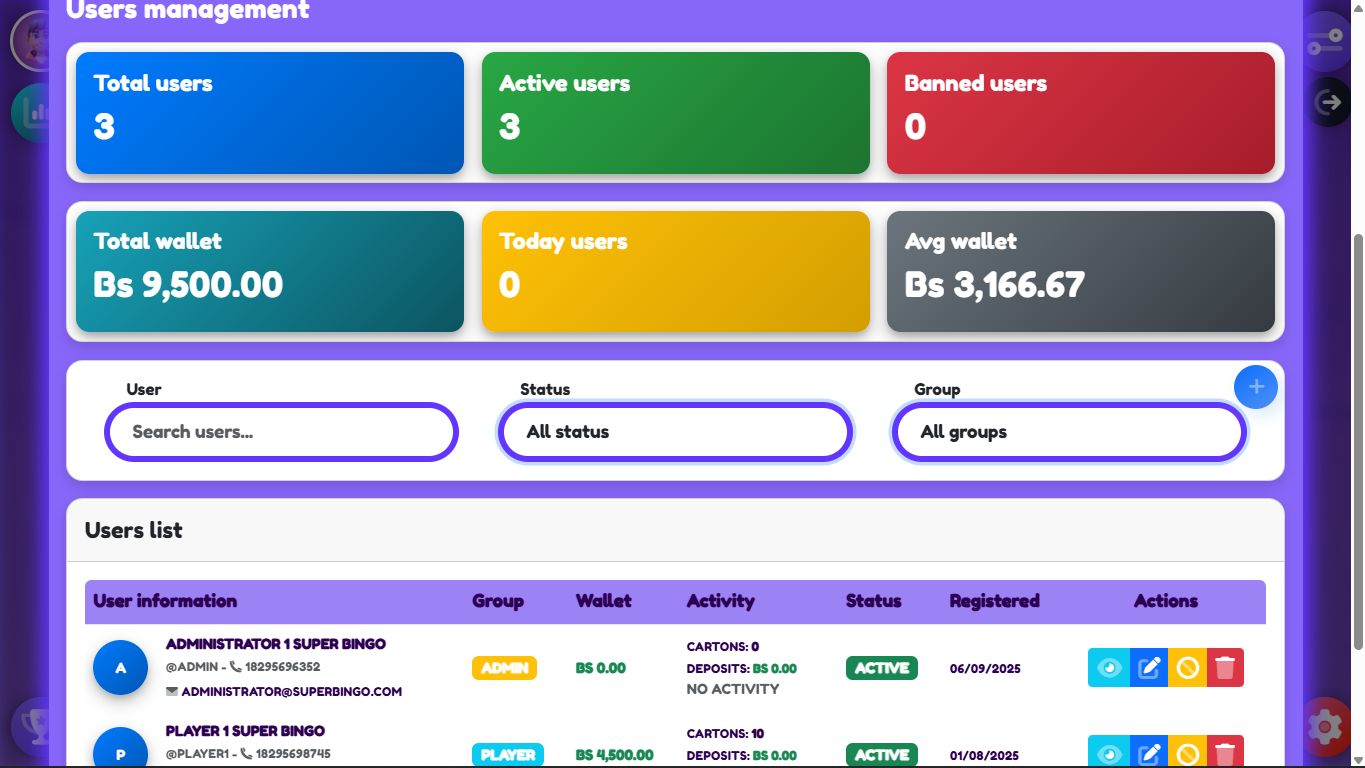Click the administrator@superbingo.com email

coord(292,691)
